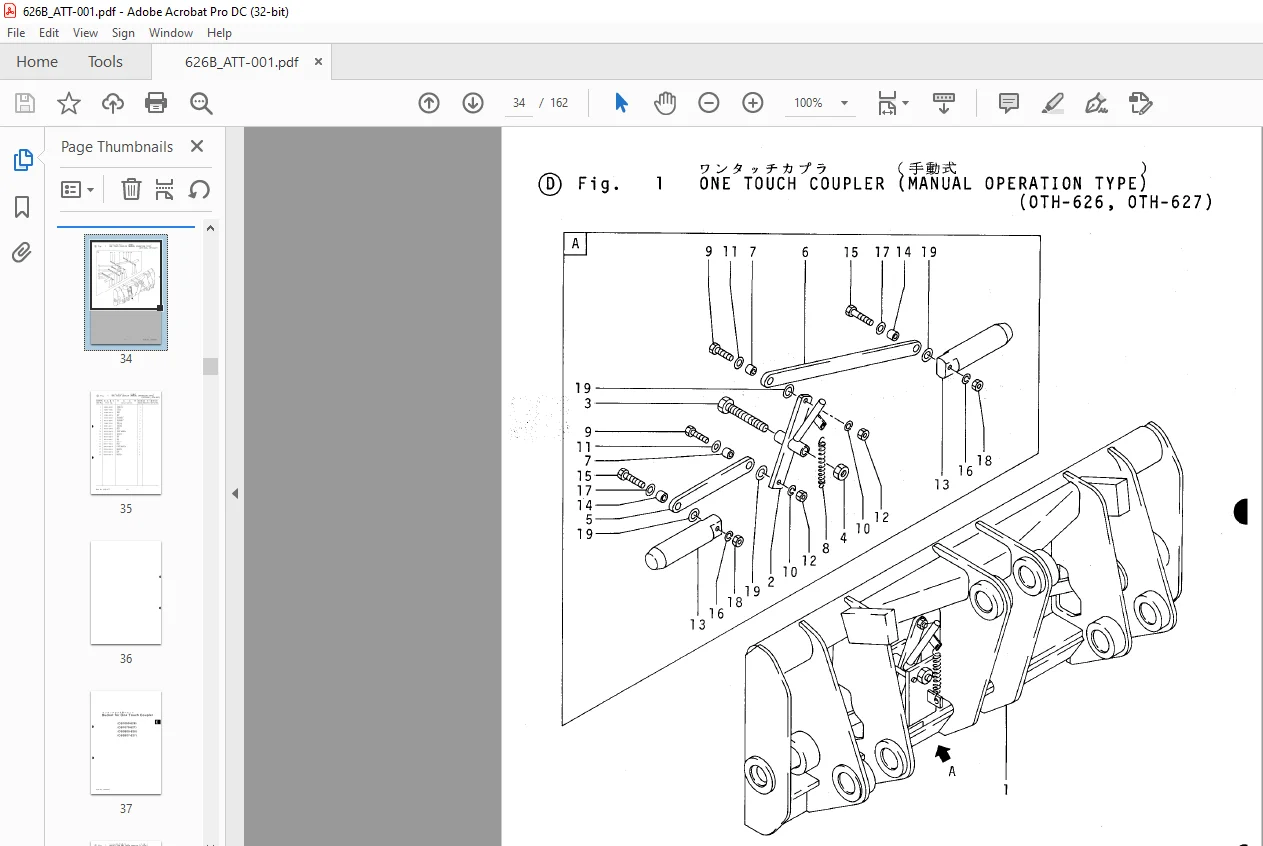
Task: Open the find text magnifier
Action: tap(202, 103)
